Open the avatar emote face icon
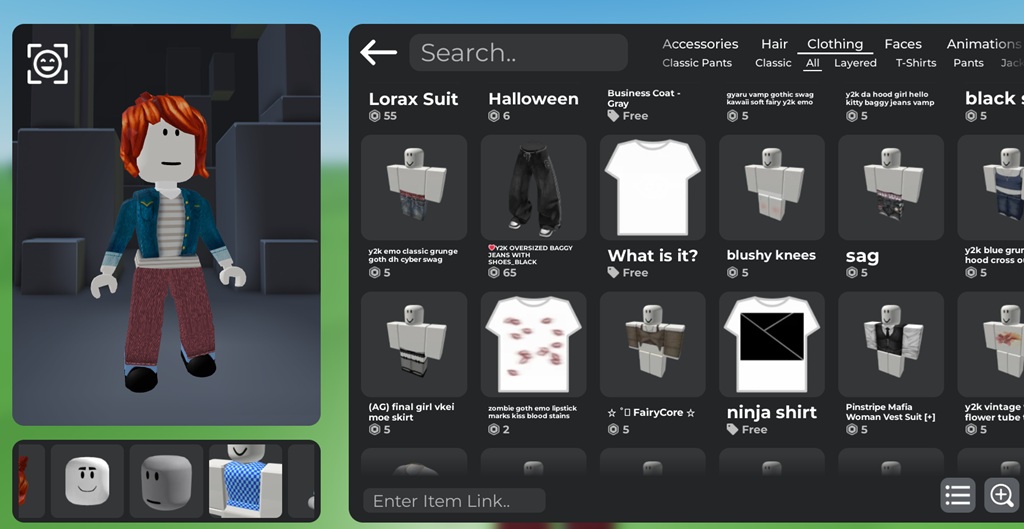The height and width of the screenshot is (529, 1024). click(47, 64)
